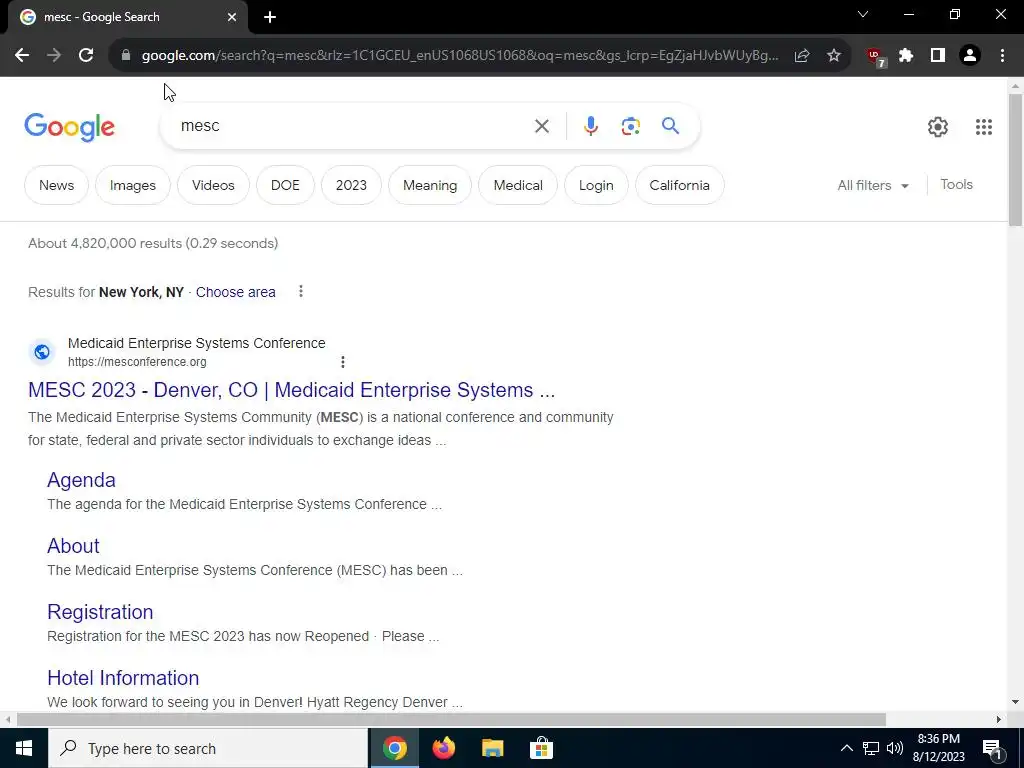The image size is (1024, 768).
Task: Open the notification center icon
Action: [993, 748]
